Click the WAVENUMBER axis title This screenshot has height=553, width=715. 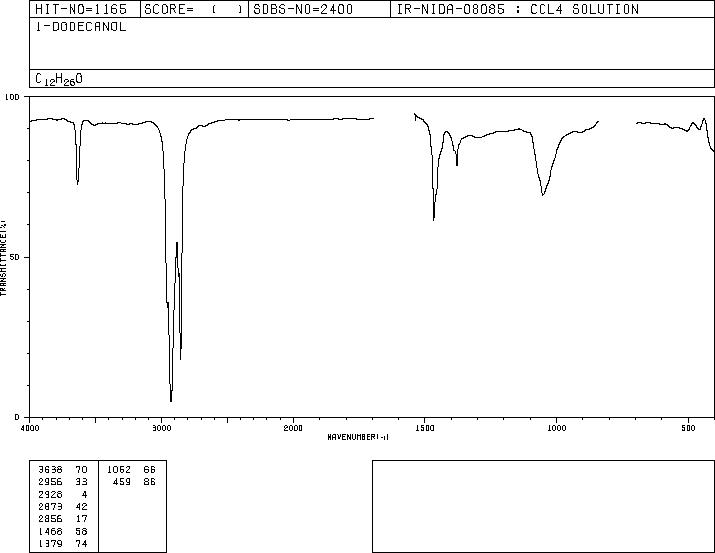(x=358, y=437)
